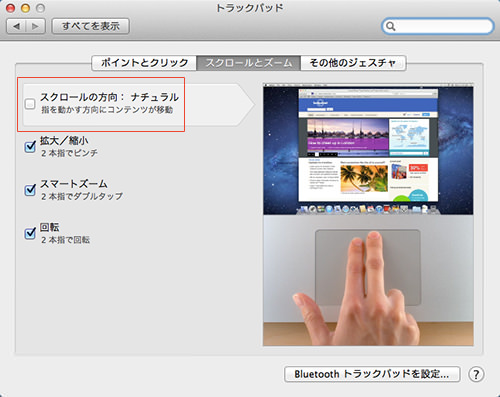This screenshot has width=500, height=397.
Task: Click the 2 本指でピンチ description
Action: click(69, 153)
